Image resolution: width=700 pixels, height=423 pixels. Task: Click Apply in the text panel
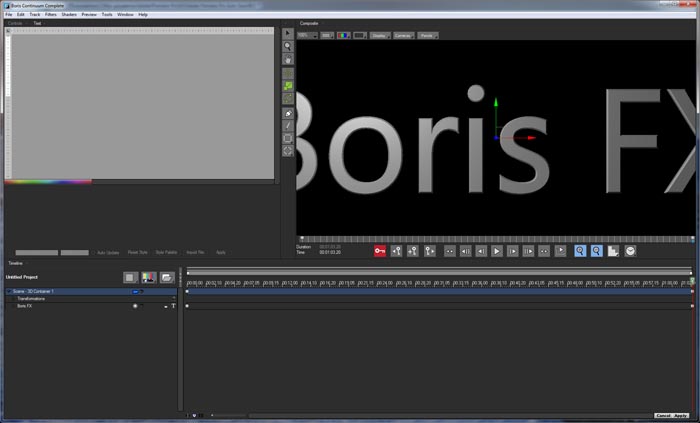tap(221, 253)
